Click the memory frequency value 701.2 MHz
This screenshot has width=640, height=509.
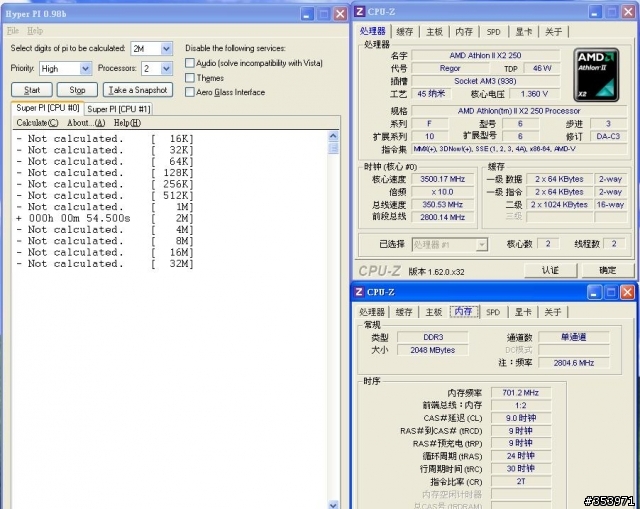[x=520, y=393]
